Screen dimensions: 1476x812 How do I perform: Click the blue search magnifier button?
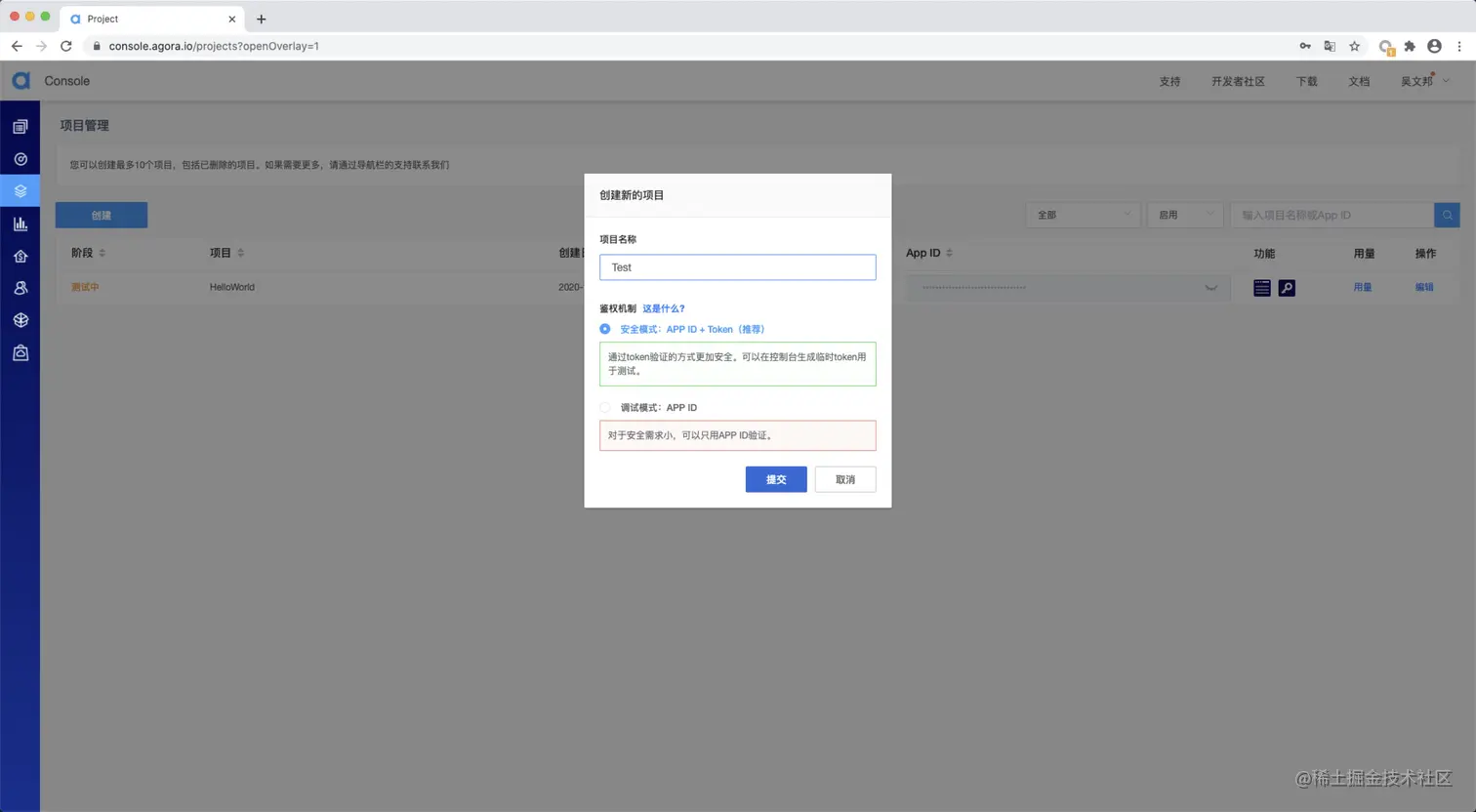[x=1447, y=215]
